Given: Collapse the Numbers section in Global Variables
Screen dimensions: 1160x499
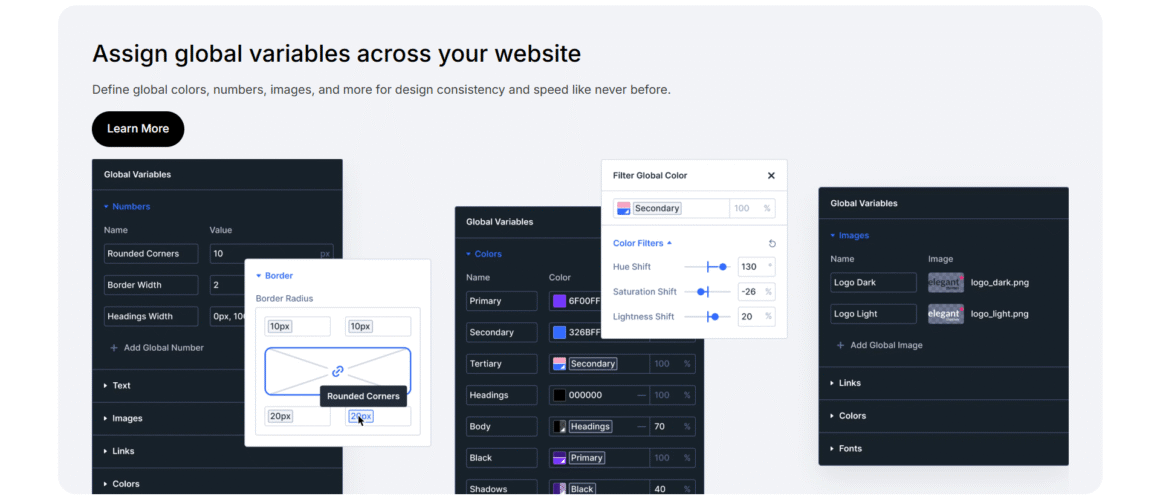Looking at the screenshot, I should (x=127, y=206).
